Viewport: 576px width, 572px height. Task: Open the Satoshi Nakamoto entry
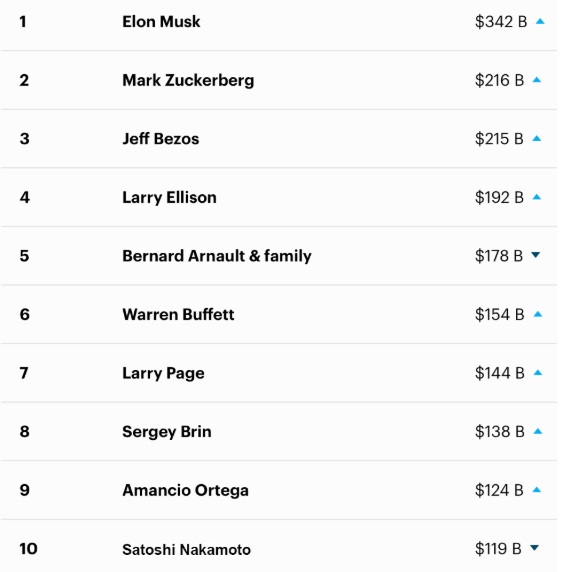[x=186, y=550]
